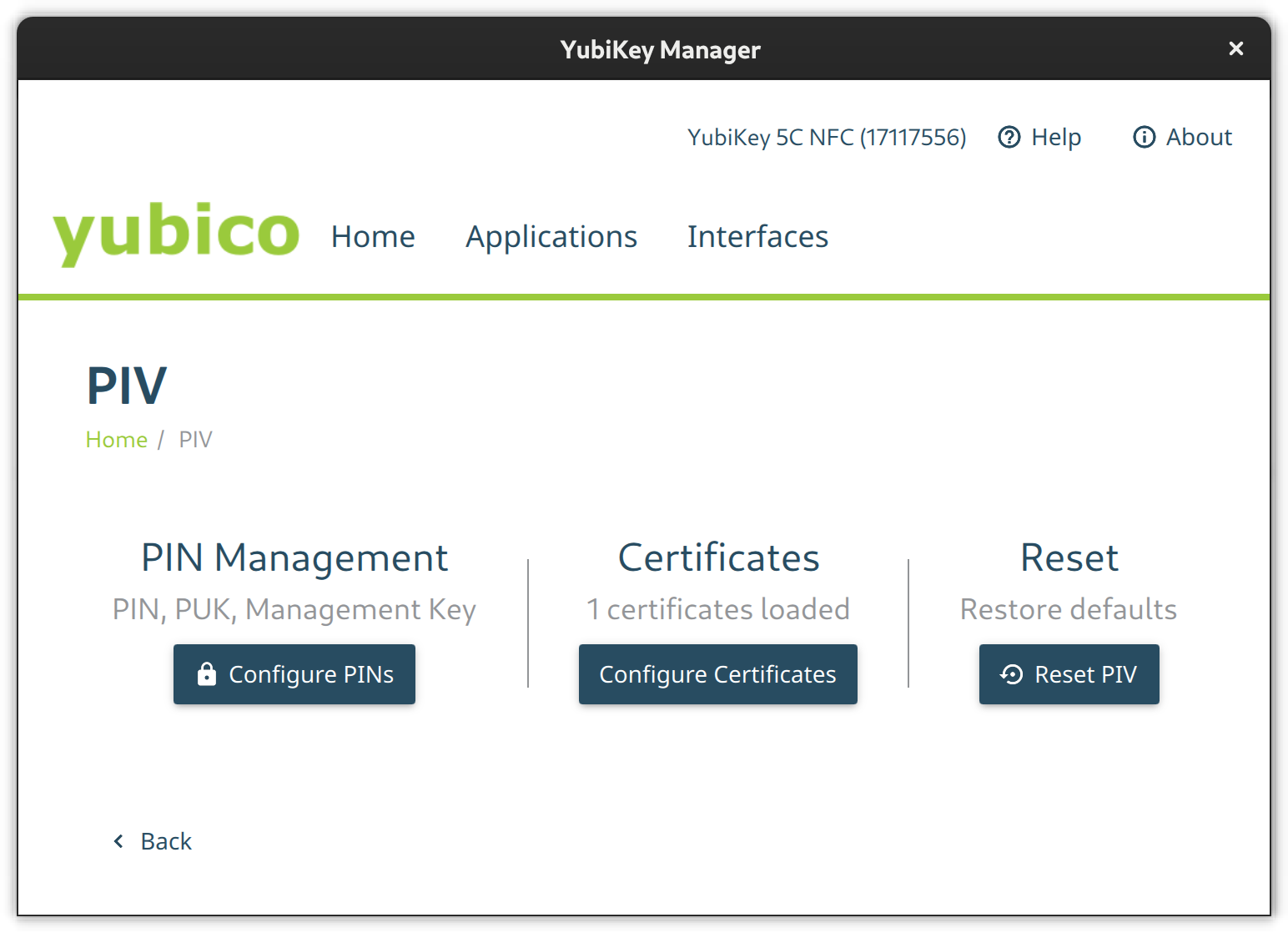Image resolution: width=1288 pixels, height=933 pixels.
Task: Click the '1 certificates loaded' status text
Action: (717, 609)
